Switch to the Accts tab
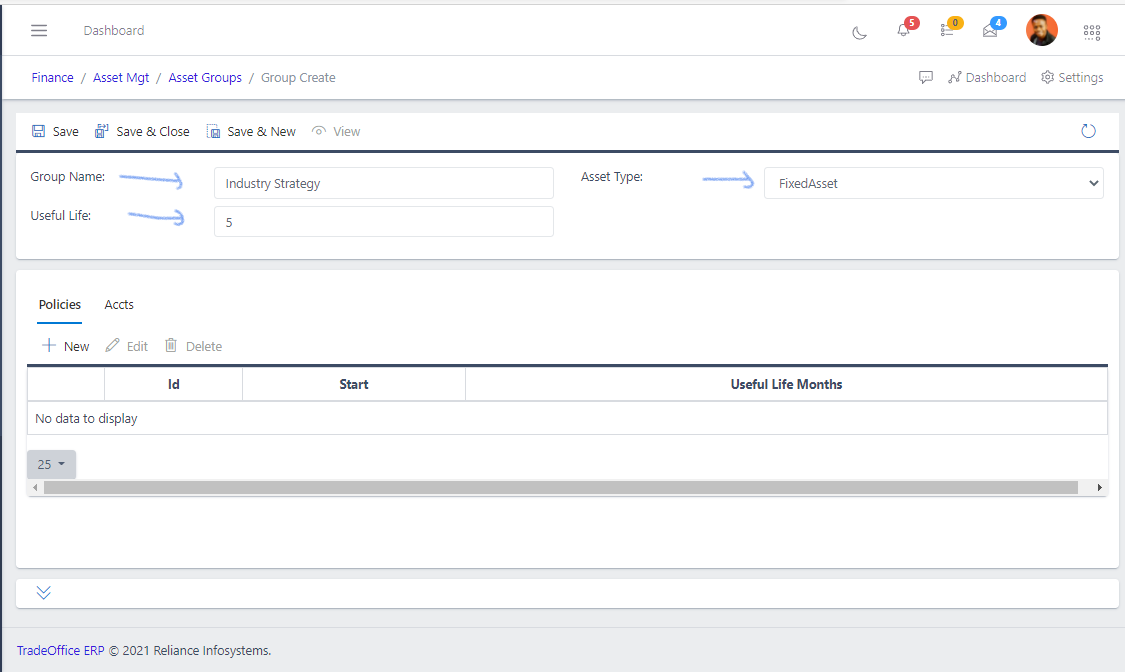1125x672 pixels. click(119, 305)
